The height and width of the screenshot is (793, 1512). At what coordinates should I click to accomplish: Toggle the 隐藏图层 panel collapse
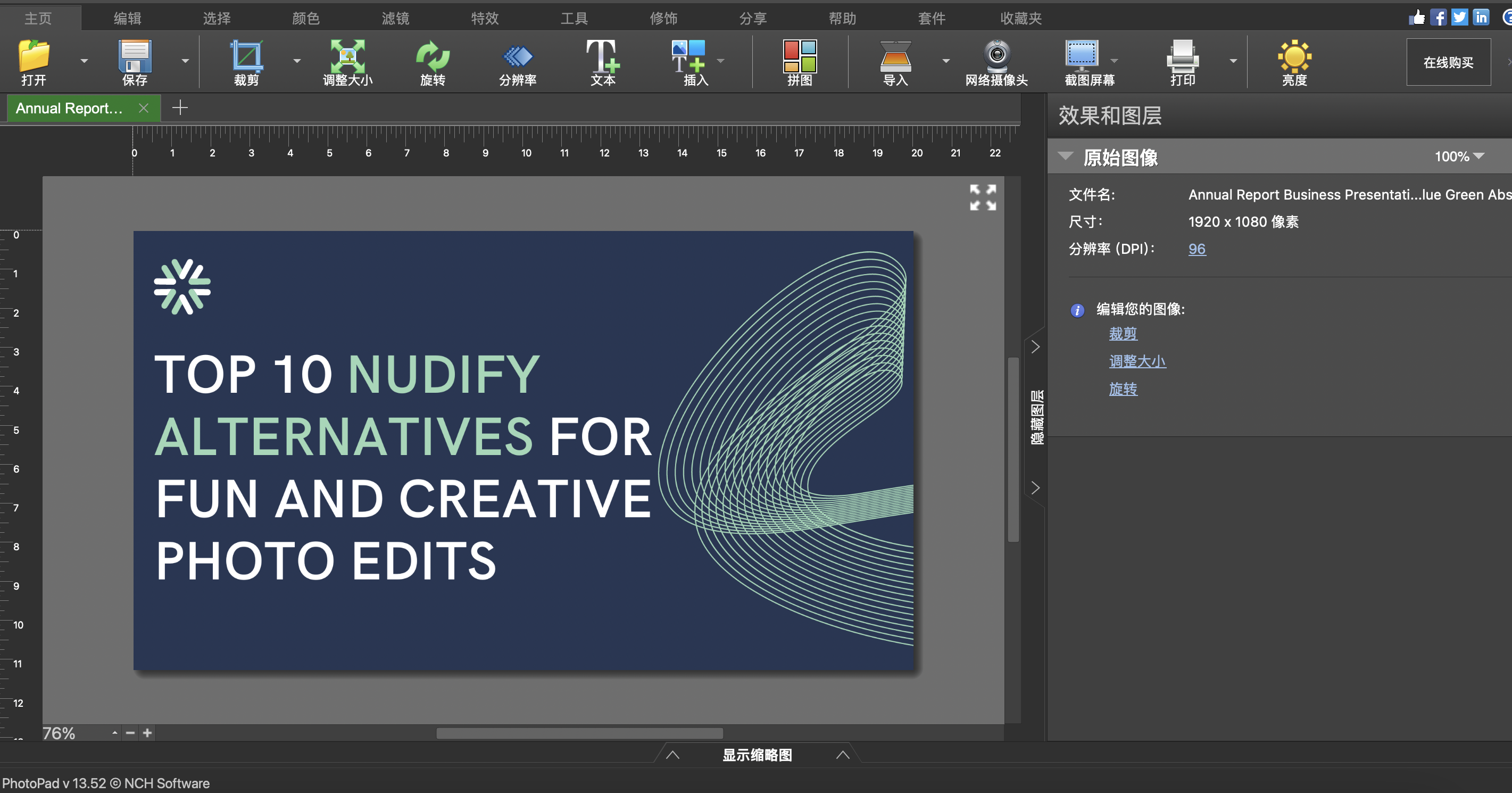(x=1036, y=417)
